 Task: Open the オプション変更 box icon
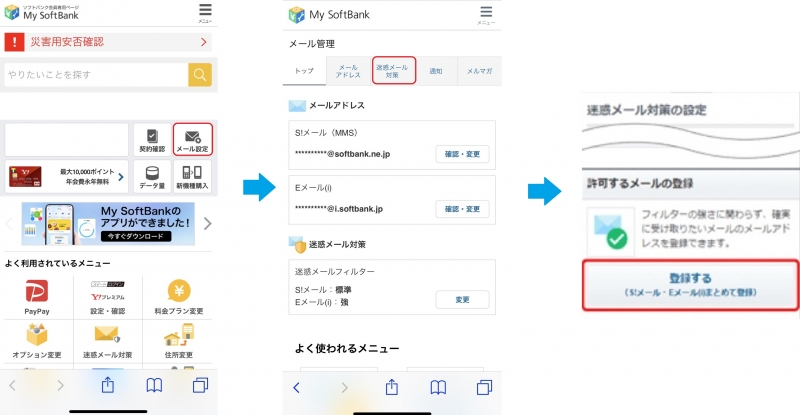tap(37, 338)
